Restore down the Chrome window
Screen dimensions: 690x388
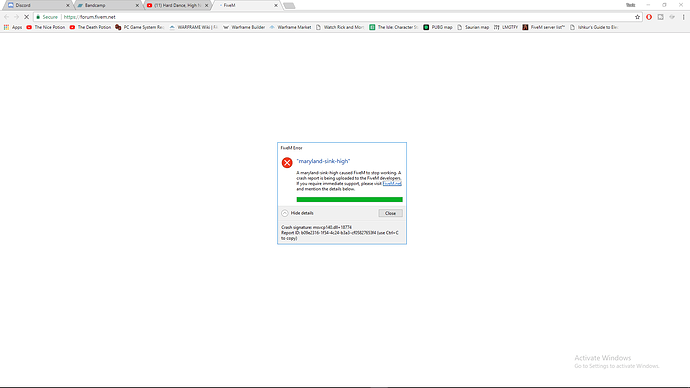click(664, 5)
